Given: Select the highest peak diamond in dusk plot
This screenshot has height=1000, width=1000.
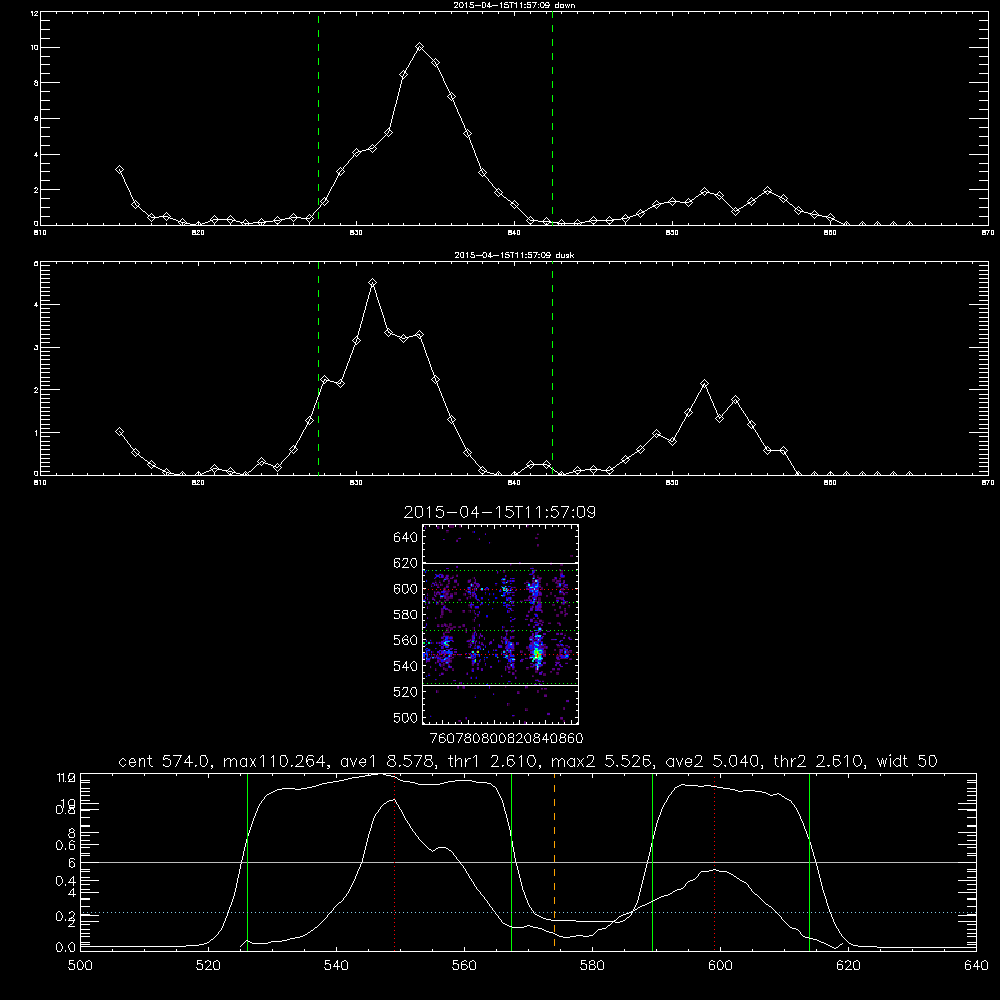Looking at the screenshot, I should pos(372,283).
